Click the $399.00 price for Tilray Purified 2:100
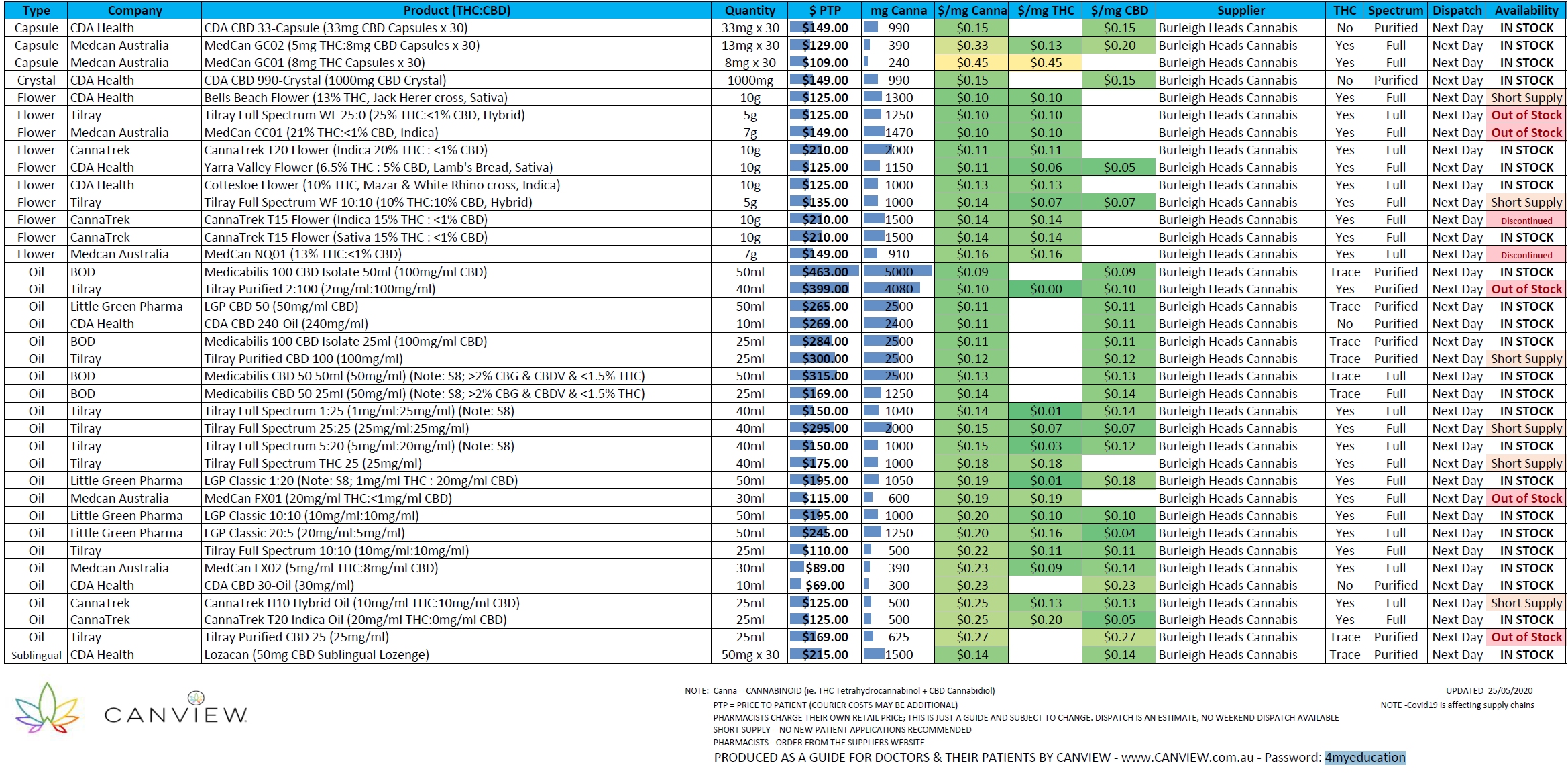This screenshot has height=773, width=1568. tap(825, 289)
